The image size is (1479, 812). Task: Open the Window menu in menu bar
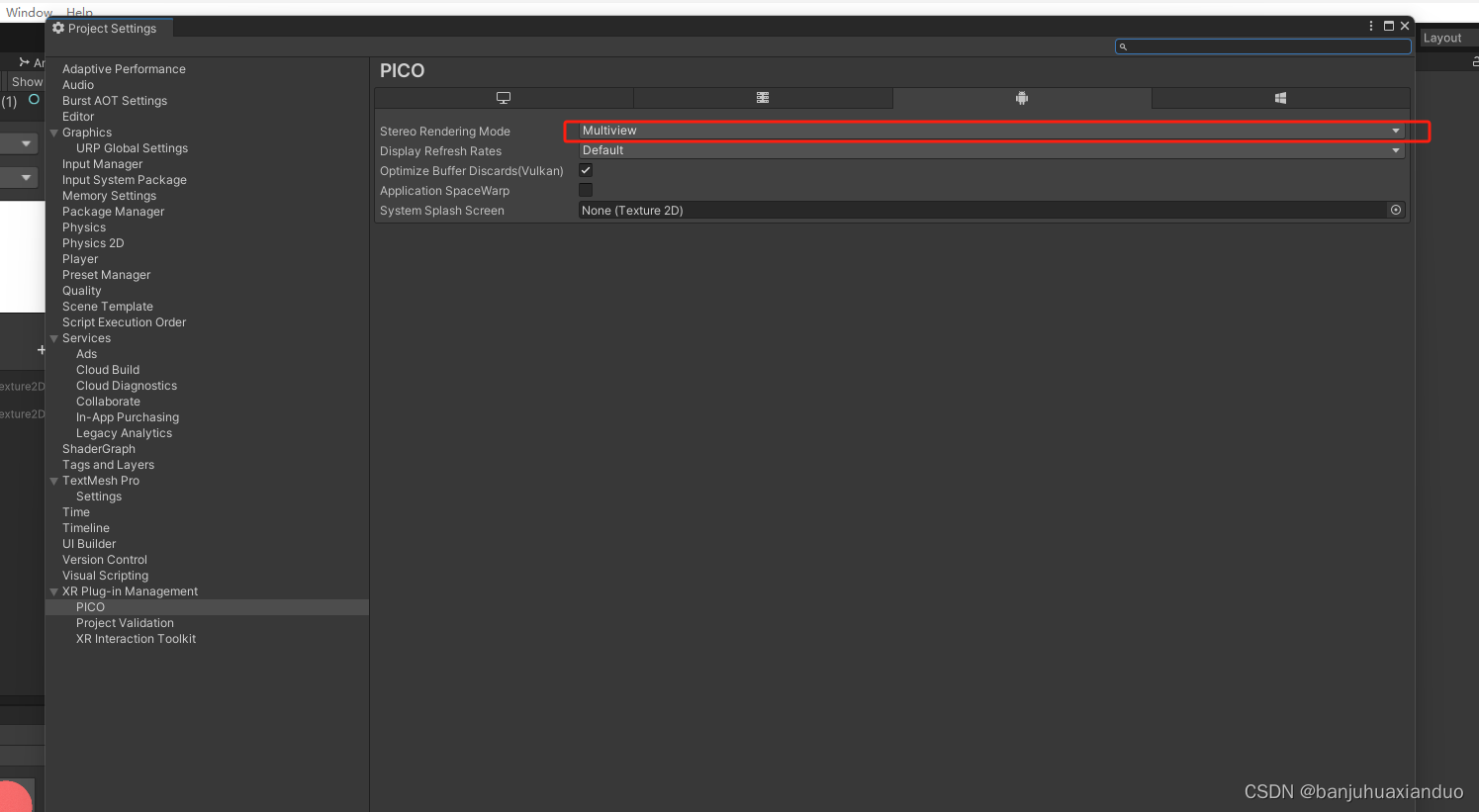point(29,12)
